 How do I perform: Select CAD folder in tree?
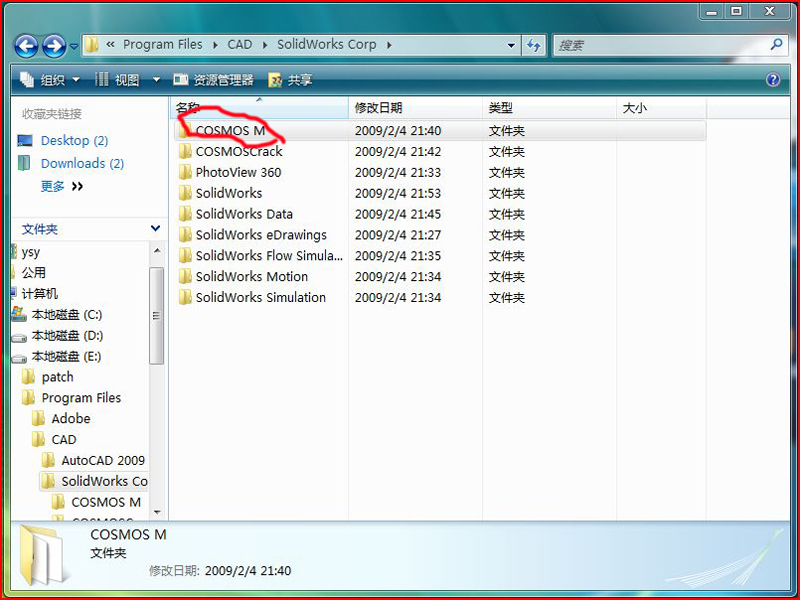[64, 439]
